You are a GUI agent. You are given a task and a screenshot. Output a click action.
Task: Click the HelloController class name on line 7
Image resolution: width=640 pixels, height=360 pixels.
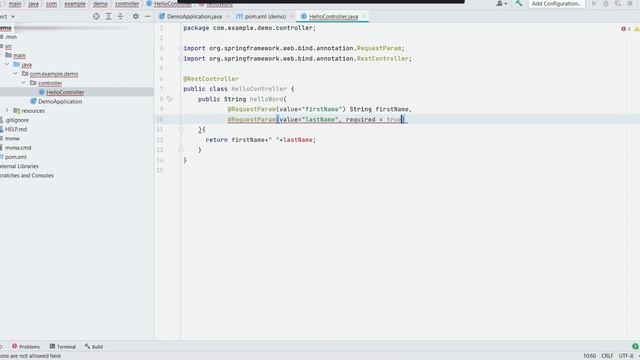[259, 89]
